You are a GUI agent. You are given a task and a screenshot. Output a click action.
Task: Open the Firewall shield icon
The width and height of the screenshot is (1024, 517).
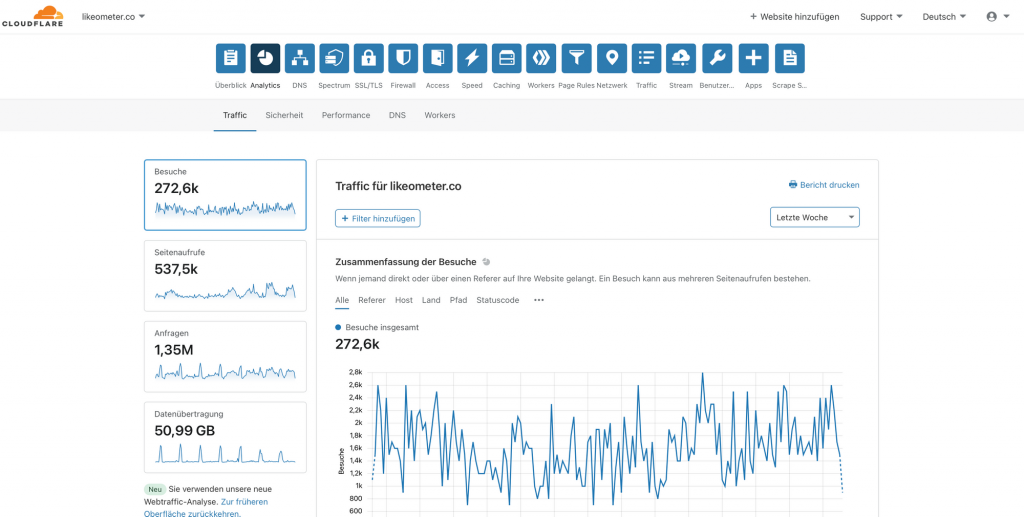coord(403,58)
